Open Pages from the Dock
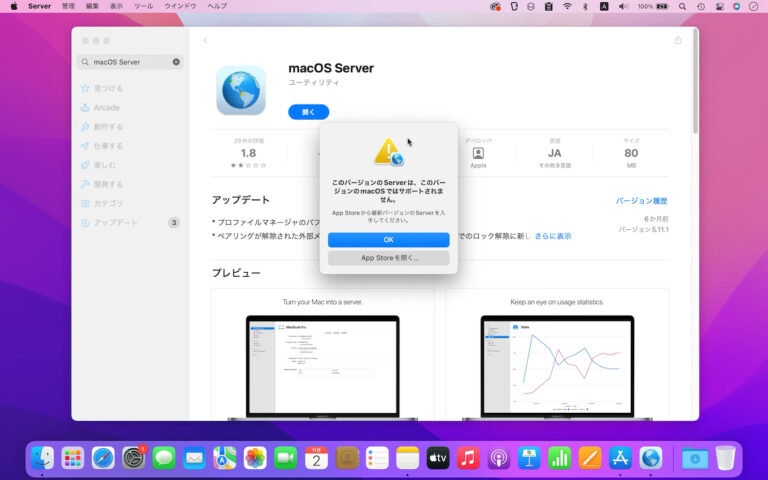 click(590, 458)
